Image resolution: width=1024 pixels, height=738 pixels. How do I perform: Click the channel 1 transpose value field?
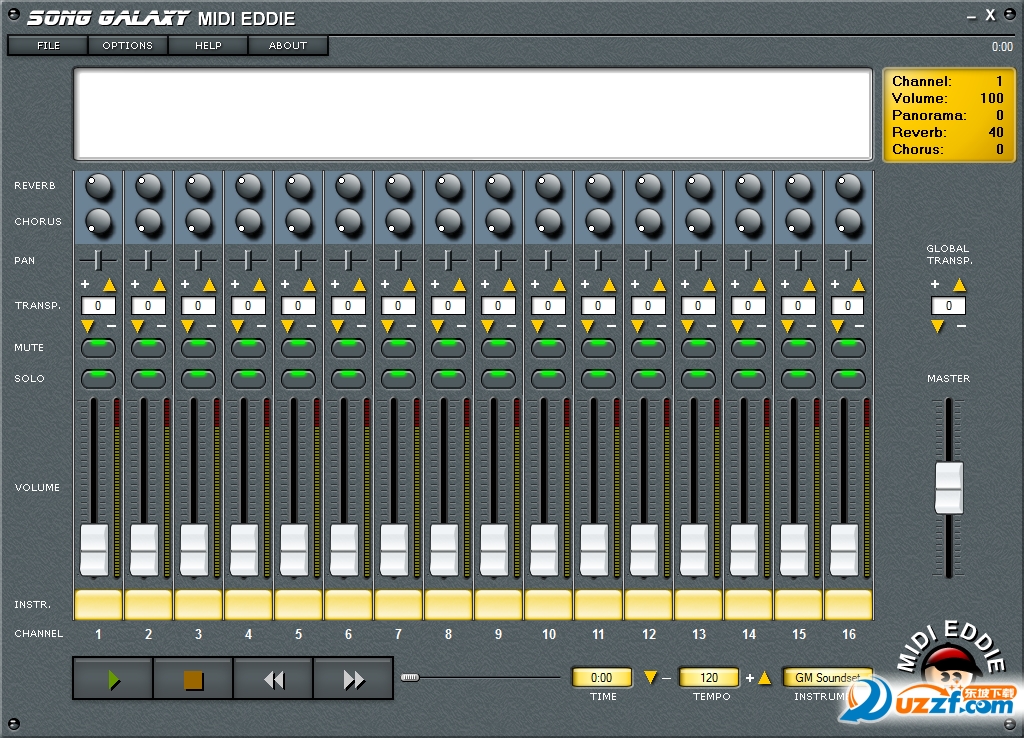[x=99, y=306]
